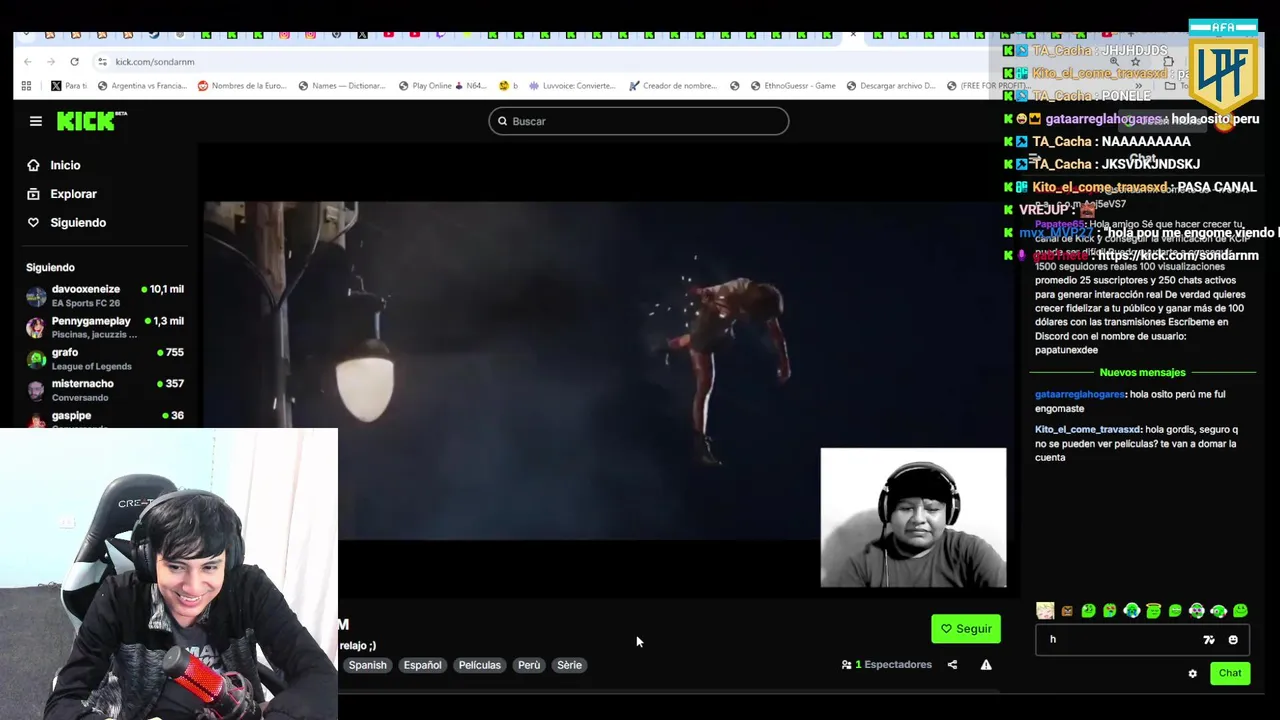Screen dimensions: 1280x720
Task: Open the Kick hamburger sidebar menu
Action: point(36,121)
